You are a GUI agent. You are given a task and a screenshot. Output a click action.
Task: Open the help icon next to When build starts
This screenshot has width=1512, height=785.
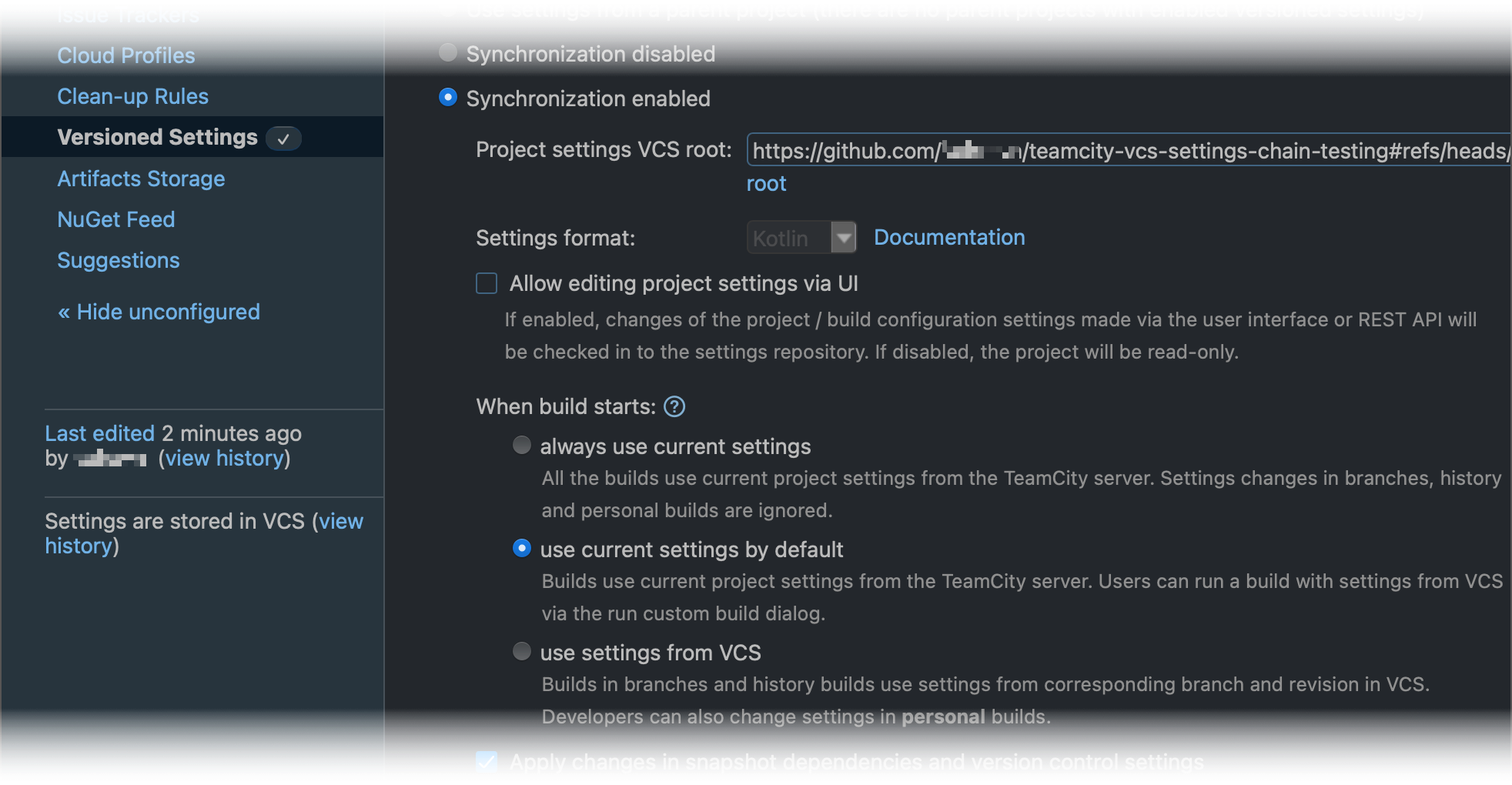[674, 406]
